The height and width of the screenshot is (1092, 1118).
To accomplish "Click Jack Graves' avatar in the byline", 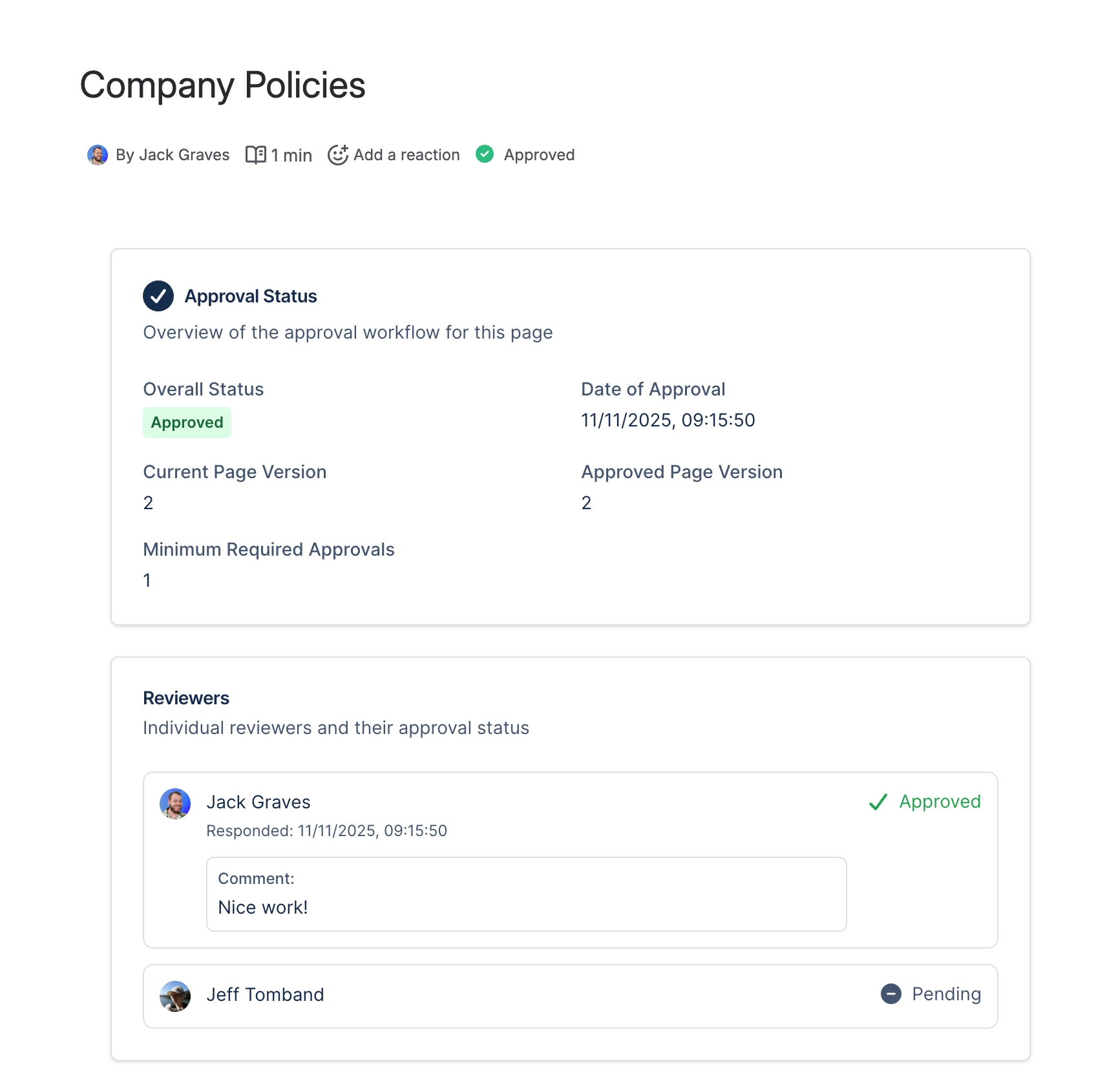I will [98, 154].
